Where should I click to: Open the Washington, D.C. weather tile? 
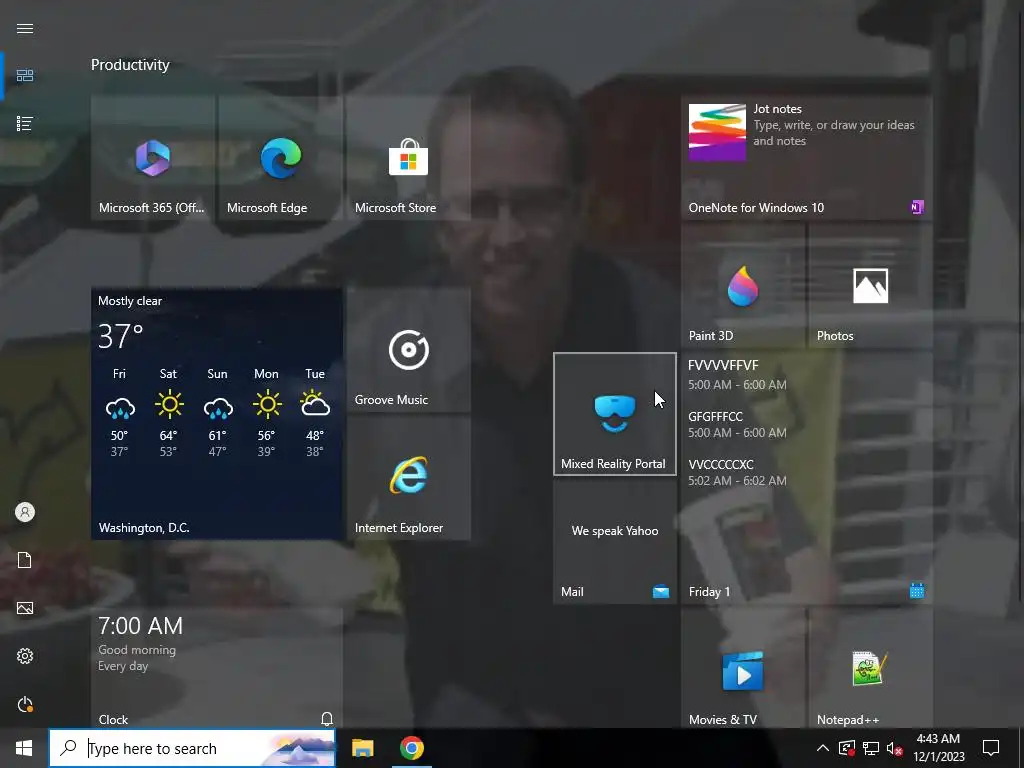[217, 414]
